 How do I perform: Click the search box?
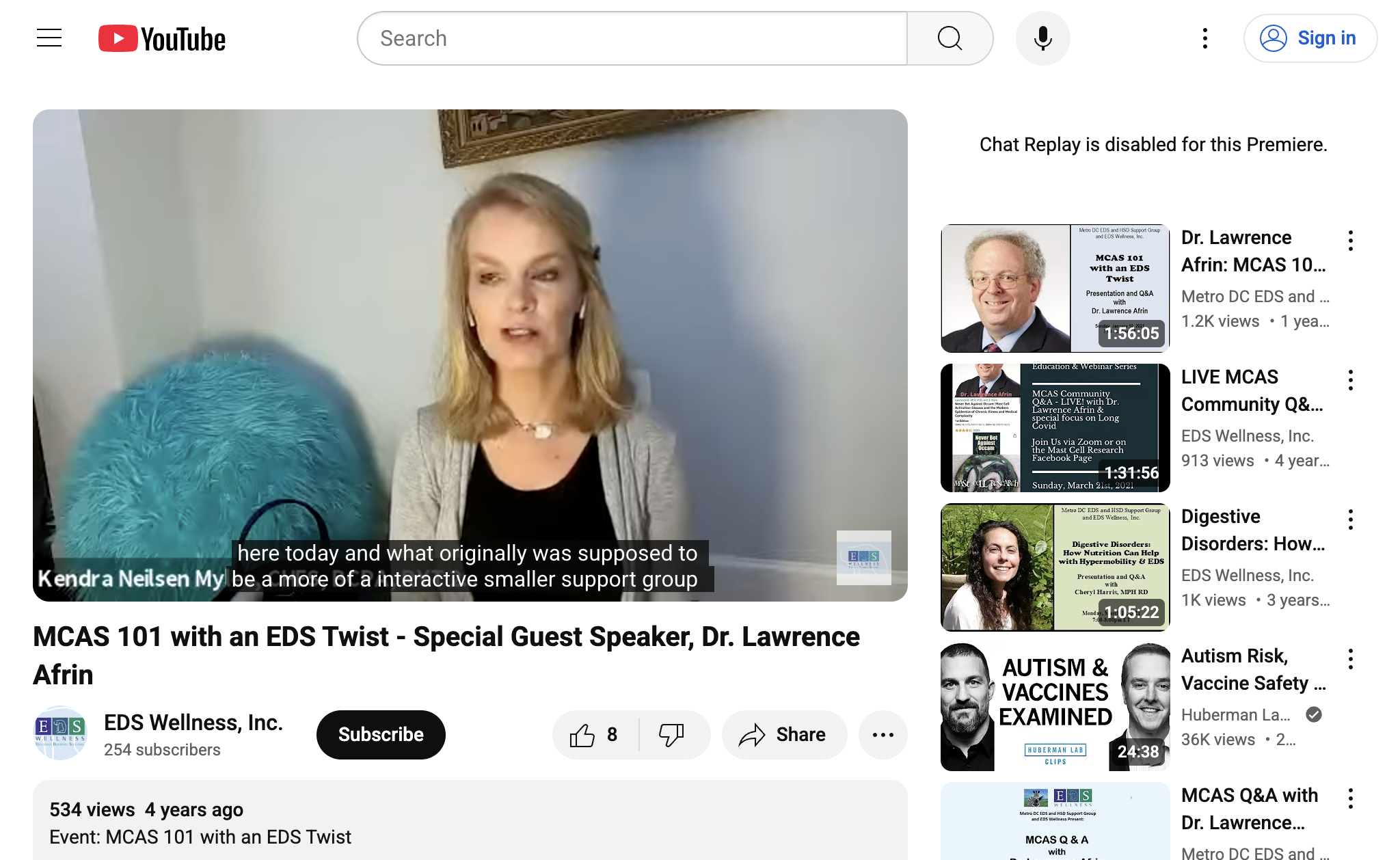632,38
